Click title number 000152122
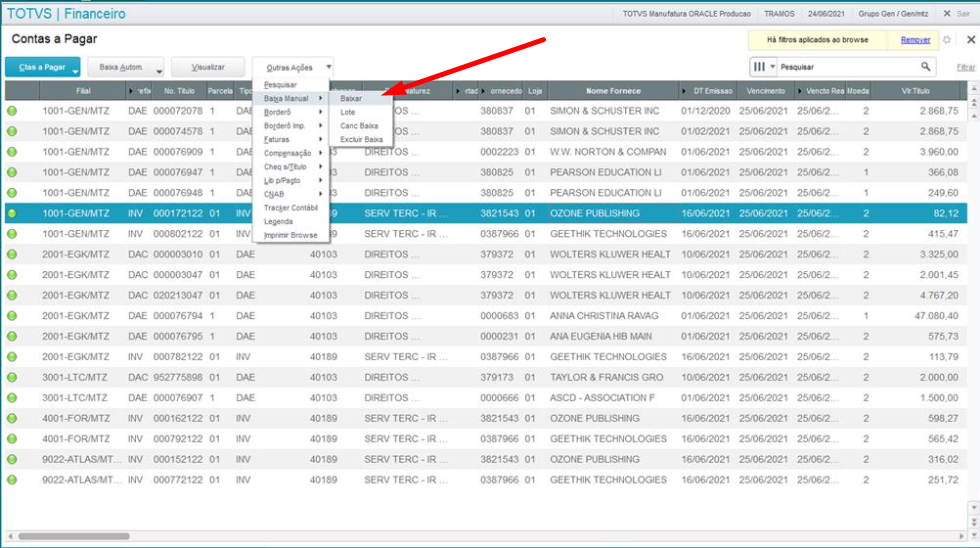This screenshot has height=548, width=980. pos(178,459)
